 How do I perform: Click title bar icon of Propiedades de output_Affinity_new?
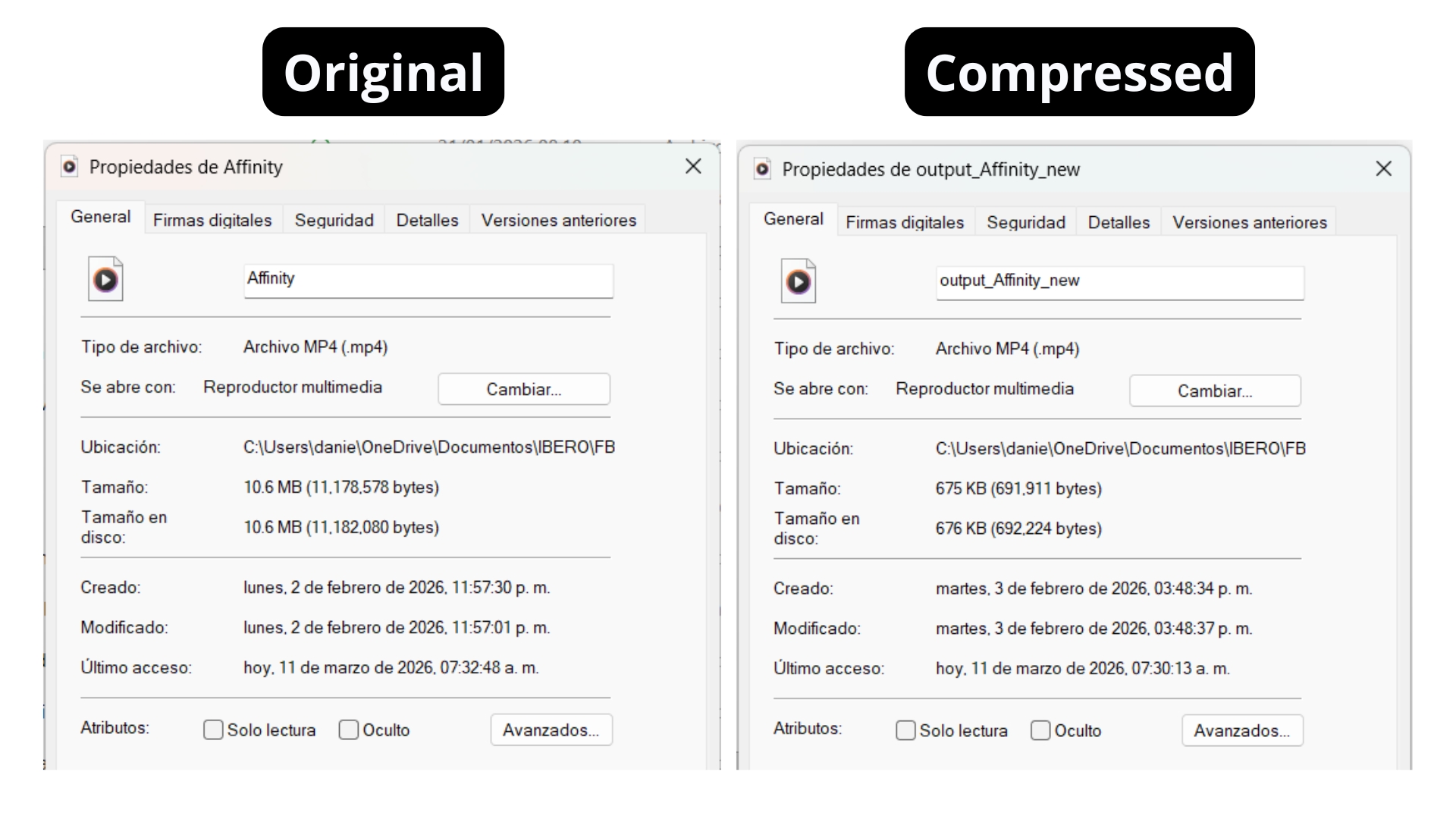click(762, 169)
